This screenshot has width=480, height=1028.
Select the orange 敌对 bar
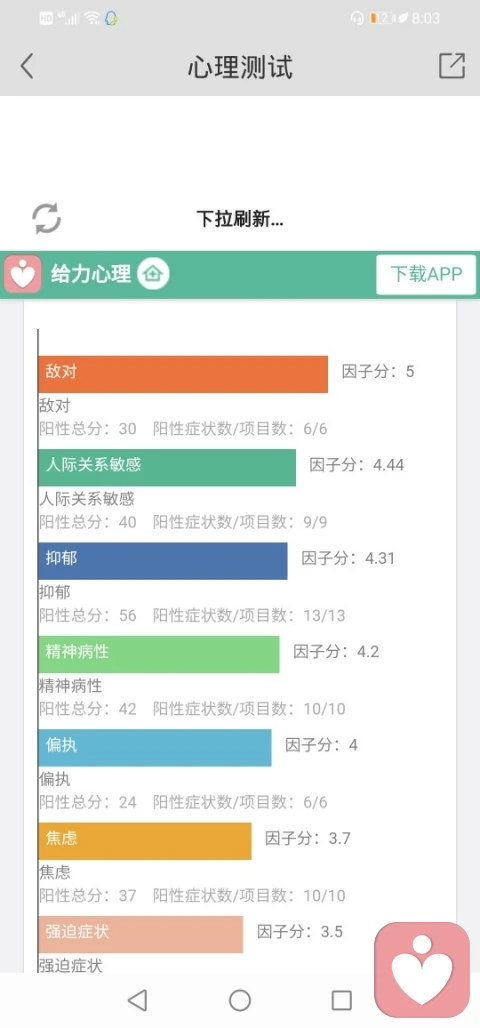183,374
